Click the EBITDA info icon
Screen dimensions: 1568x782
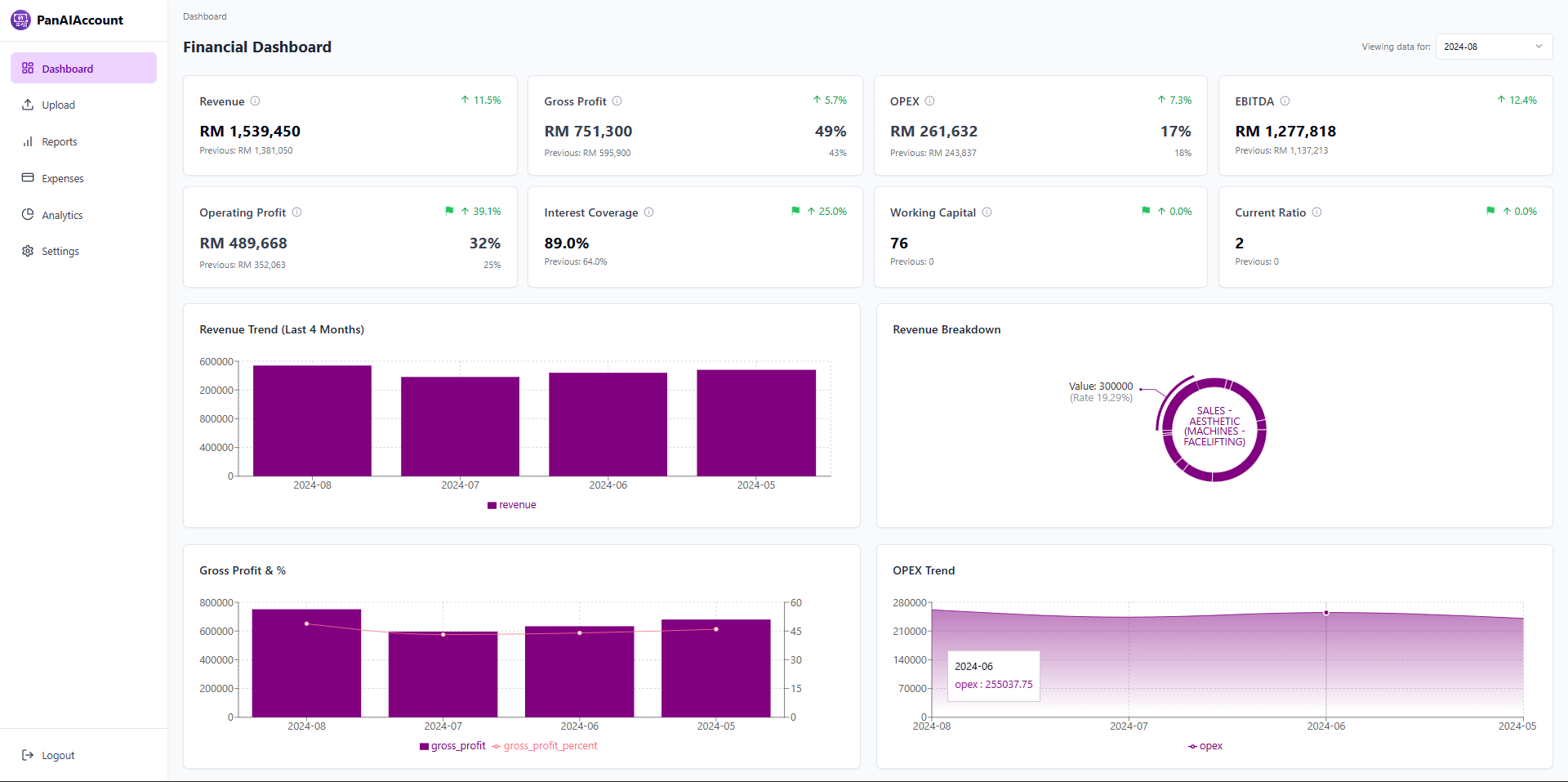coord(1285,101)
